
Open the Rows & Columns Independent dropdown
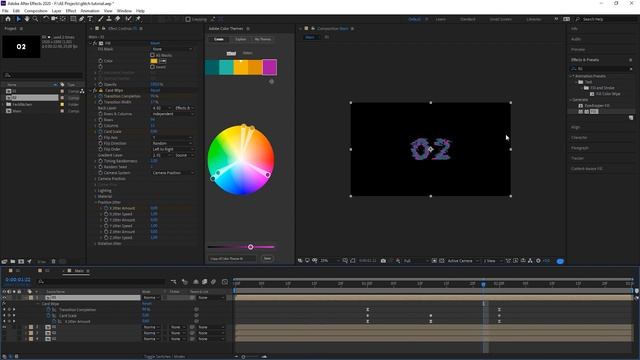click(172, 114)
